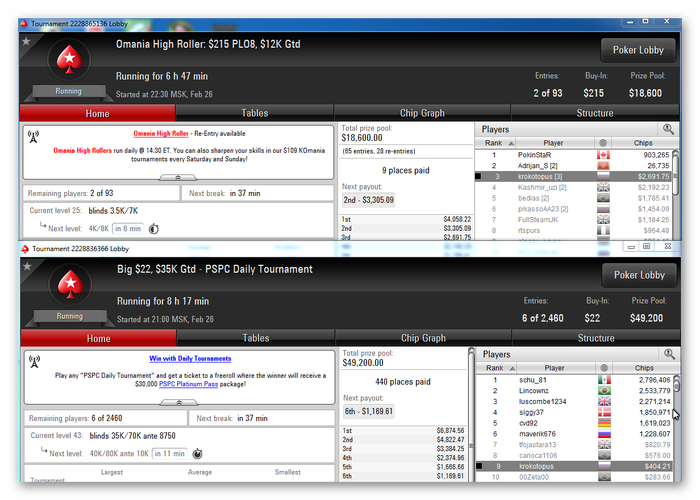Click Canada flag next to PokinStaR
This screenshot has height=500, width=700.
603,155
